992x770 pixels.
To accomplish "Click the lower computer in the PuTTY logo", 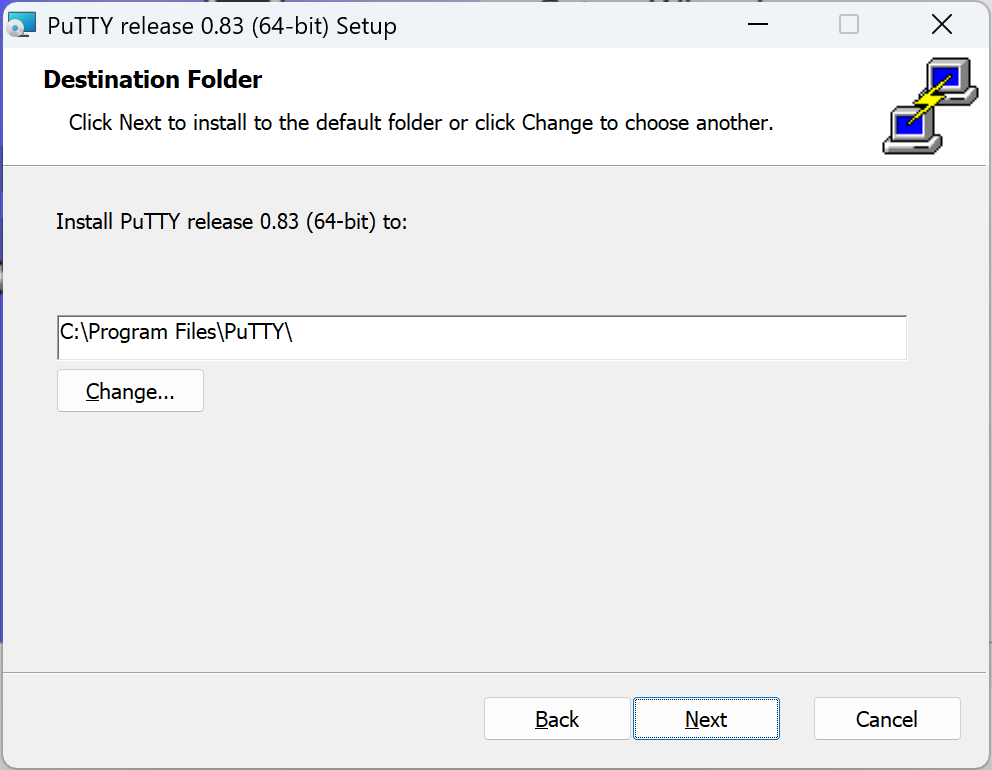I will (910, 128).
